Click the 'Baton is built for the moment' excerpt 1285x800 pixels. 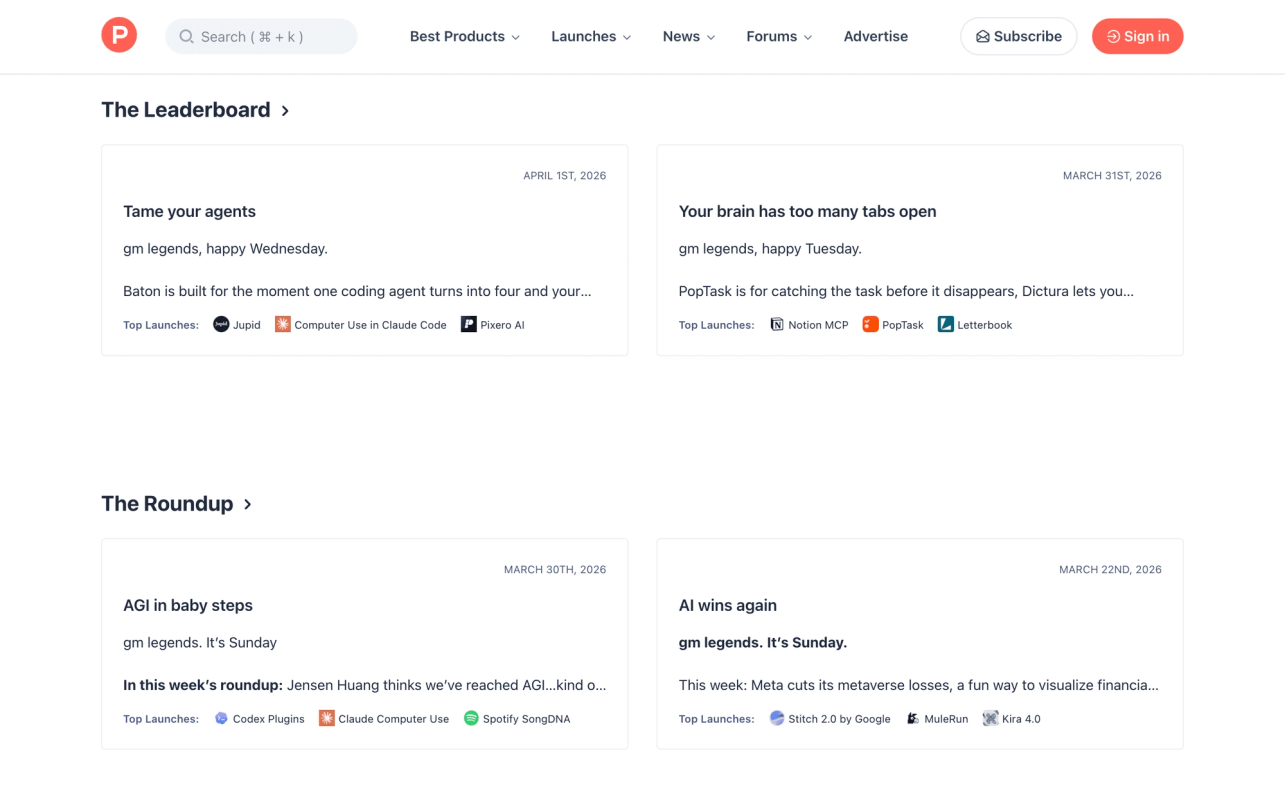357,291
